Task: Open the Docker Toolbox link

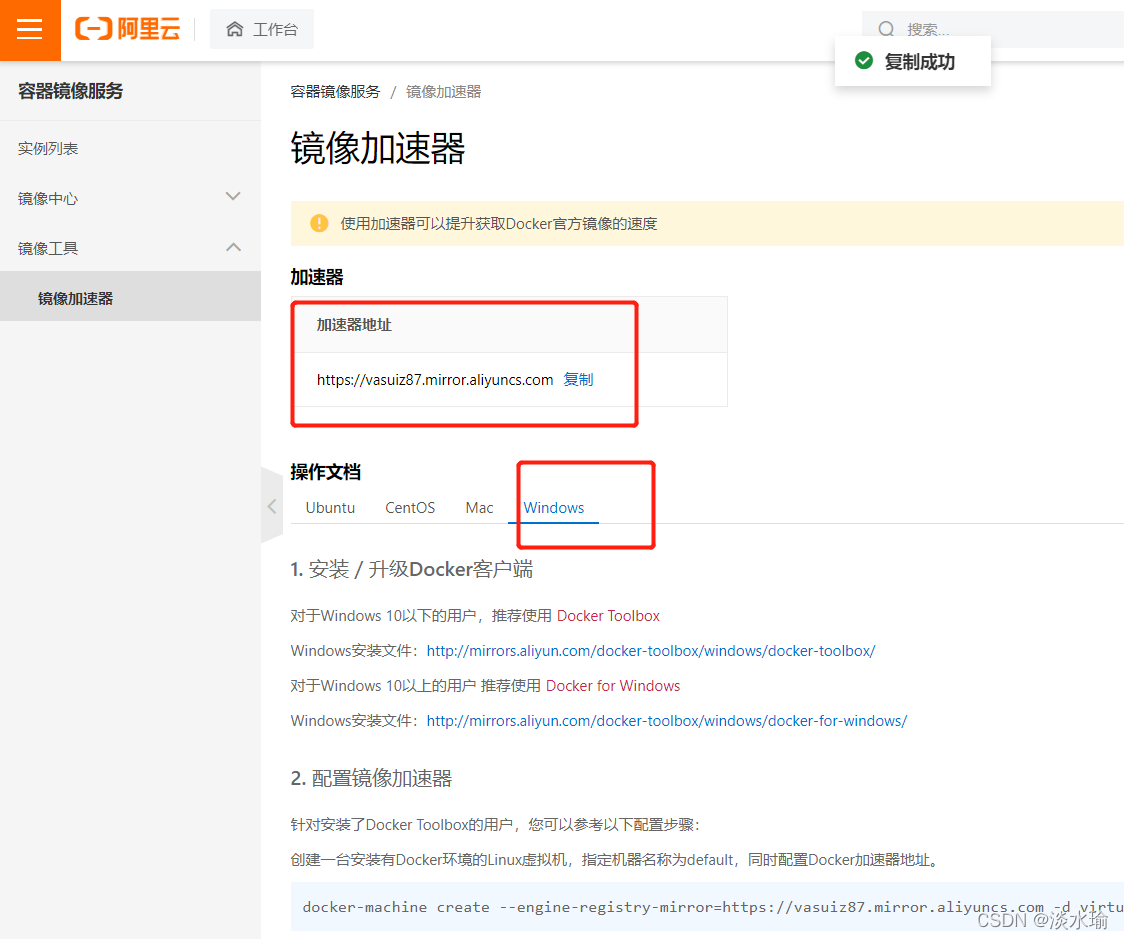Action: coord(608,615)
